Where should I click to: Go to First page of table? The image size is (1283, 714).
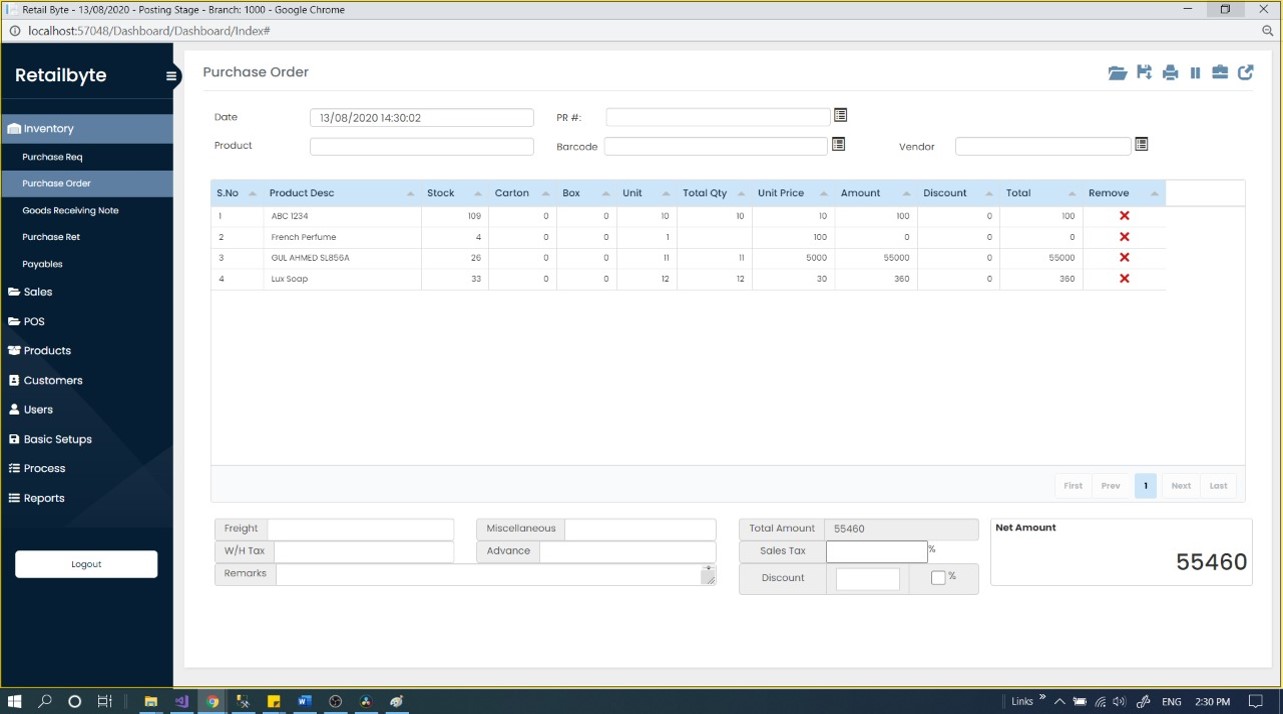(1073, 486)
